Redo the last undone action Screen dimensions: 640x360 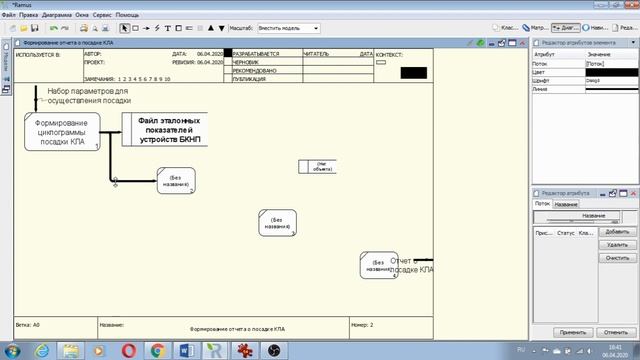point(64,28)
